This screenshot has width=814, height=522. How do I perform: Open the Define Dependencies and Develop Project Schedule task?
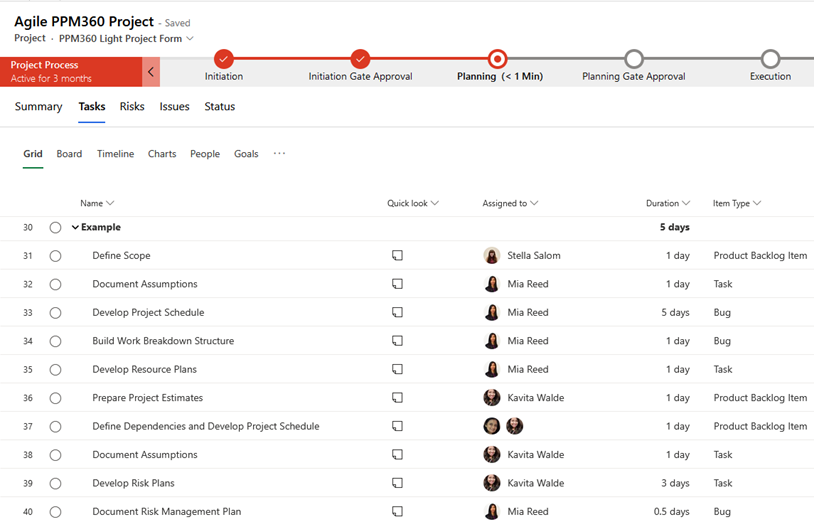tap(205, 427)
